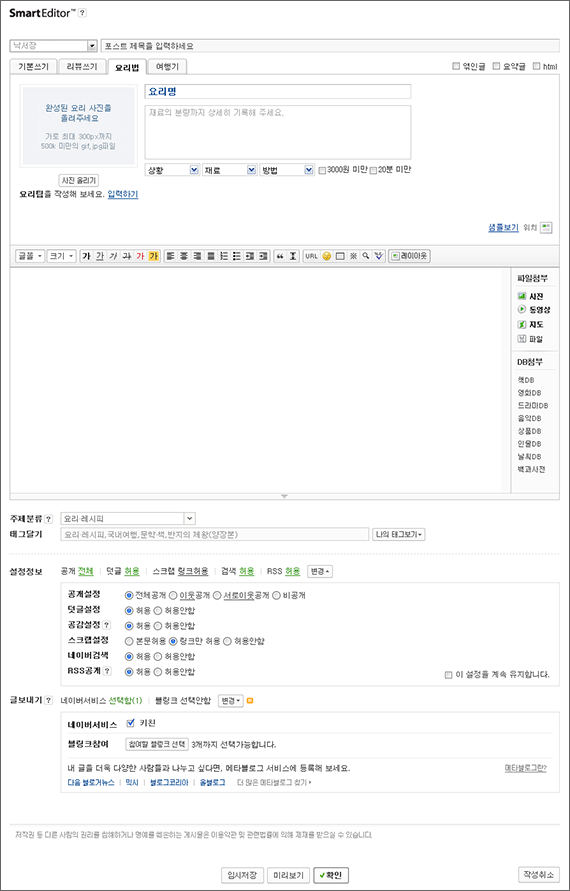Viewport: 570px width, 891px height.
Task: Open the 글꼴 font dropdown
Action: pyautogui.click(x=31, y=256)
